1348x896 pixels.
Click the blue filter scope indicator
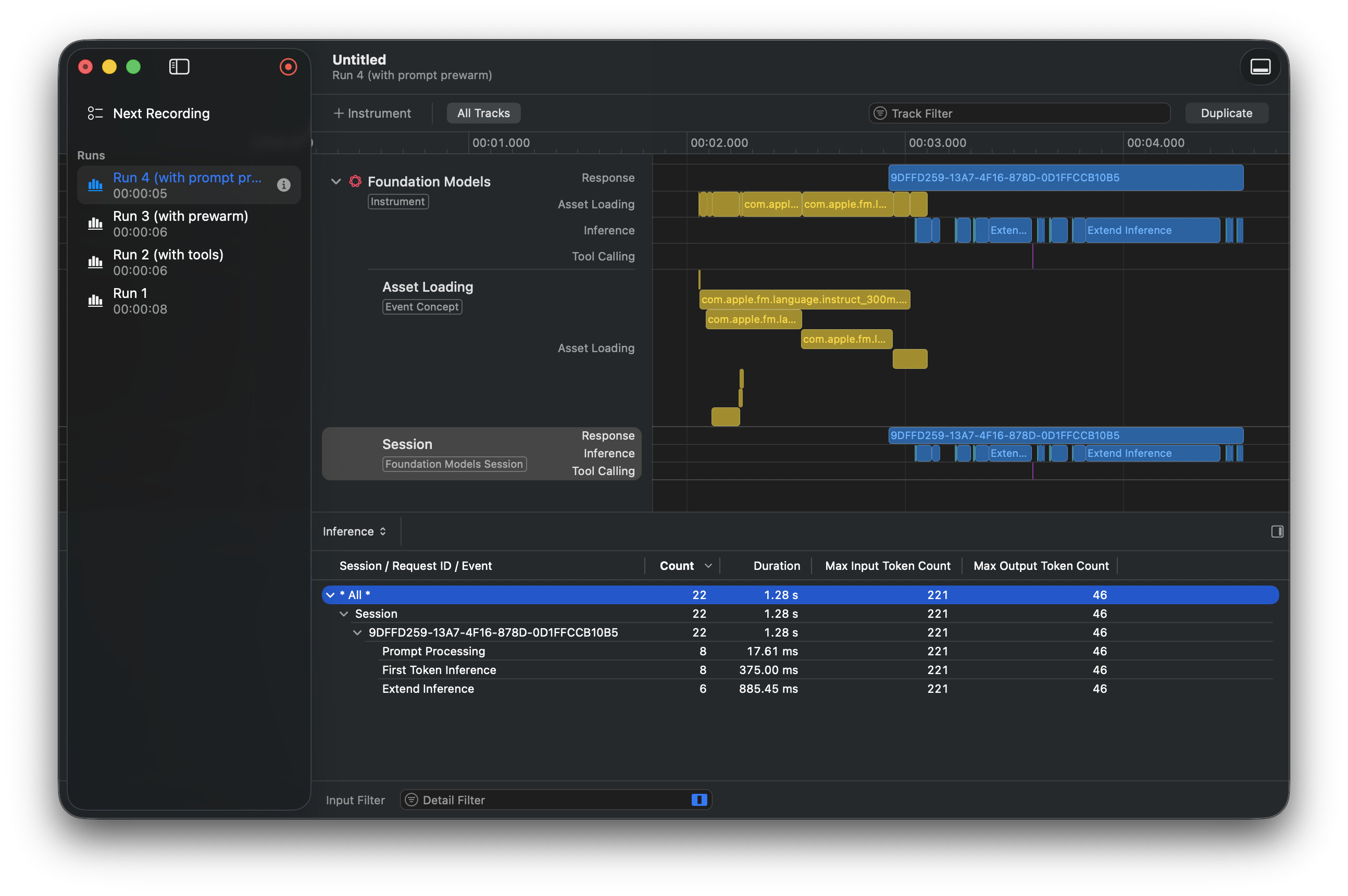coord(698,800)
